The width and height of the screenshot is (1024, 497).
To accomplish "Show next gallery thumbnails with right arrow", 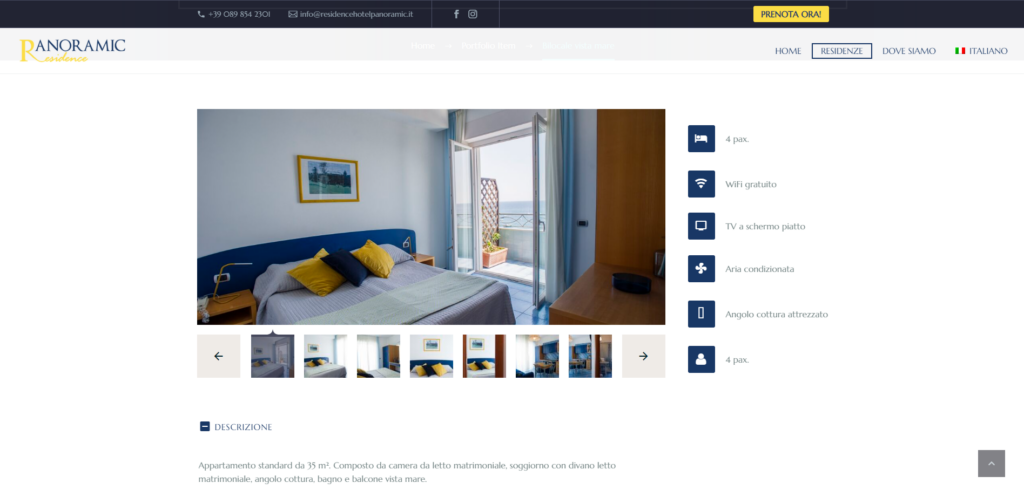I will coord(643,356).
